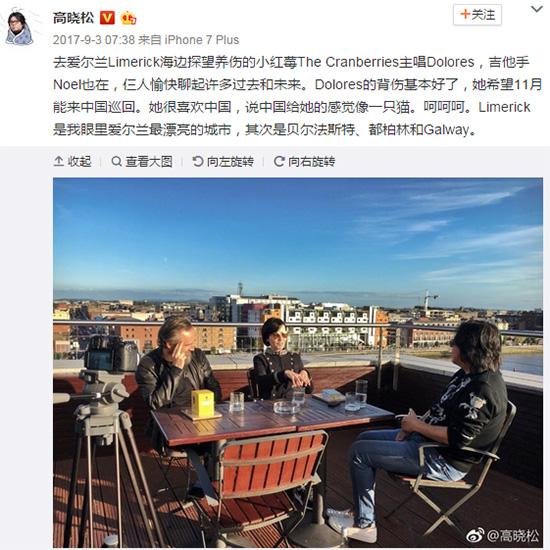Click the @高晓松 watermark text
Image resolution: width=550 pixels, height=550 pixels.
tap(513, 536)
